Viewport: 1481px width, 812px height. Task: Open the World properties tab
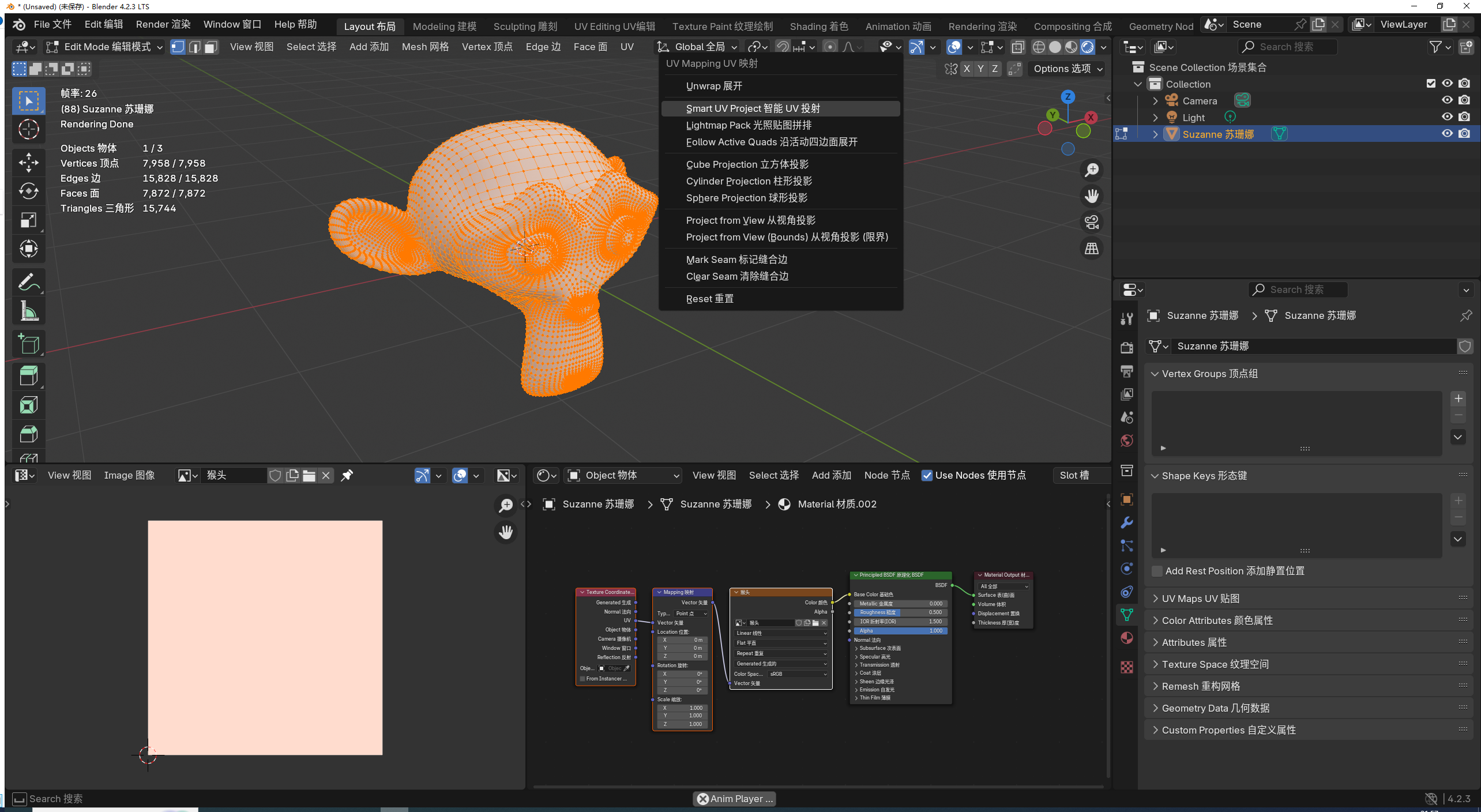click(1126, 441)
